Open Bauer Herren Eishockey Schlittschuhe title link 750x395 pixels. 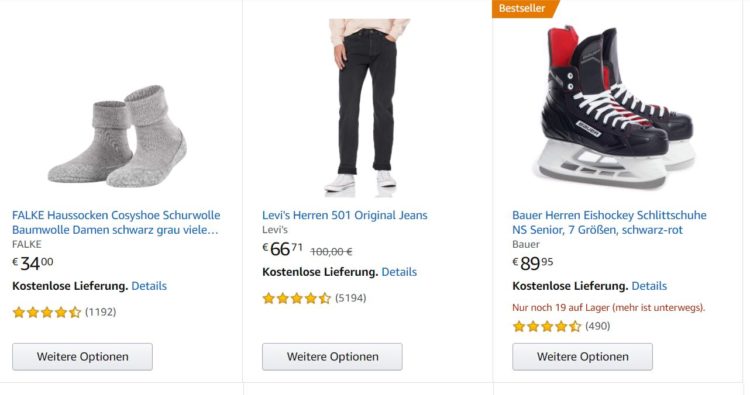[609, 222]
